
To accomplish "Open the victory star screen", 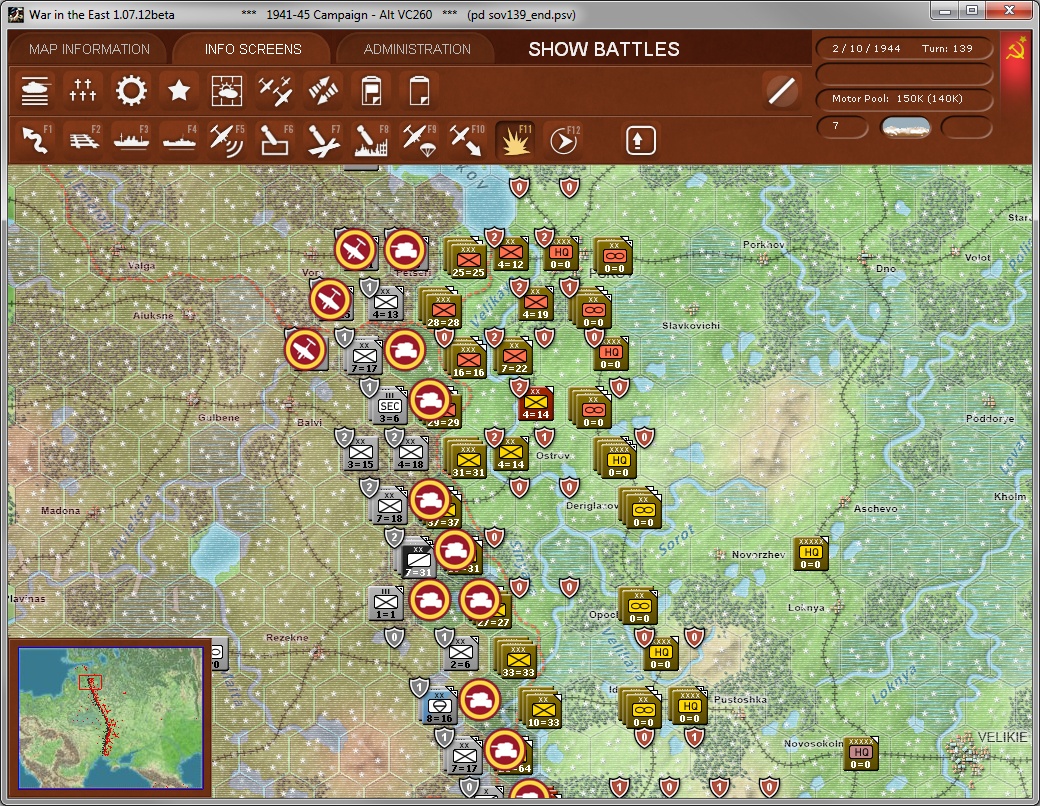I will pos(179,91).
